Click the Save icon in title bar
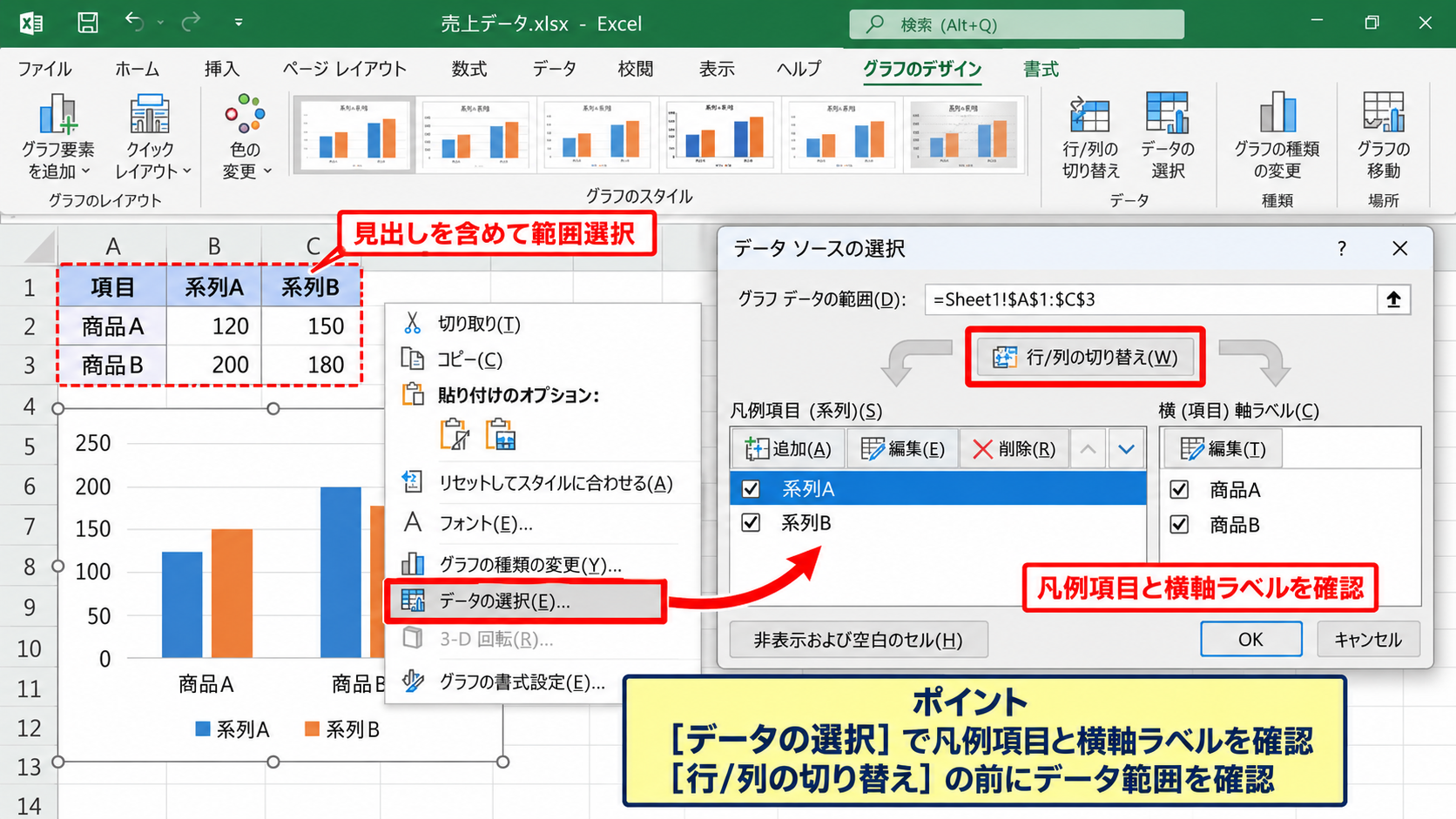The height and width of the screenshot is (819, 1456). coord(88,23)
